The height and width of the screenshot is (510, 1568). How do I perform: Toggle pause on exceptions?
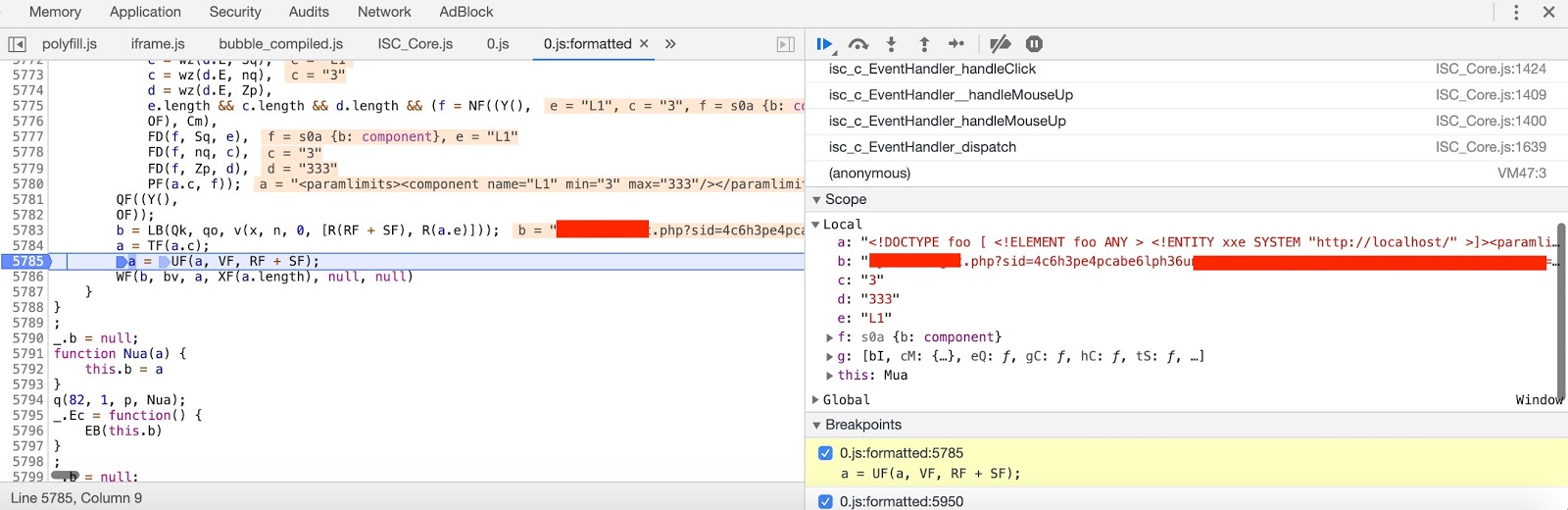1034,44
